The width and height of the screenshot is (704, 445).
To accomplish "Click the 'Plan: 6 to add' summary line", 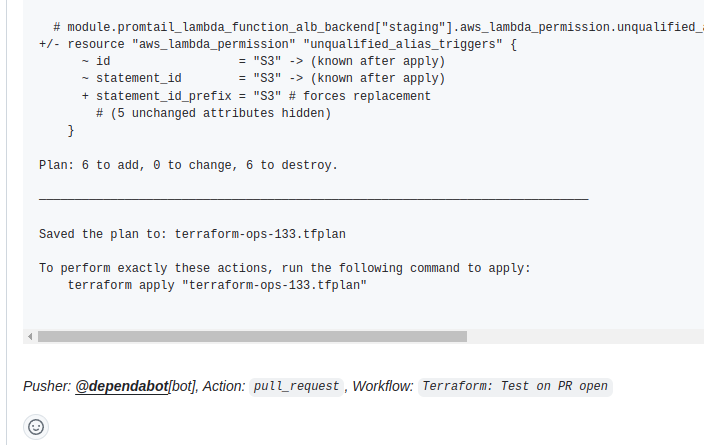I will [188, 165].
